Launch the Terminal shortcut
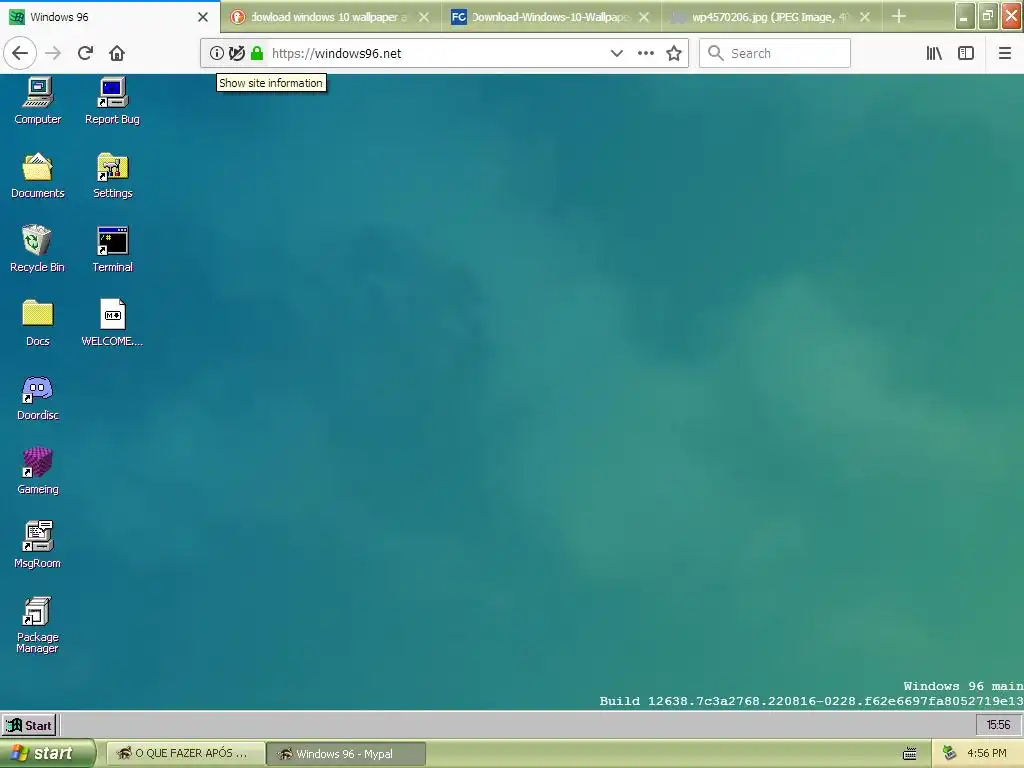1024x768 pixels. click(x=112, y=249)
